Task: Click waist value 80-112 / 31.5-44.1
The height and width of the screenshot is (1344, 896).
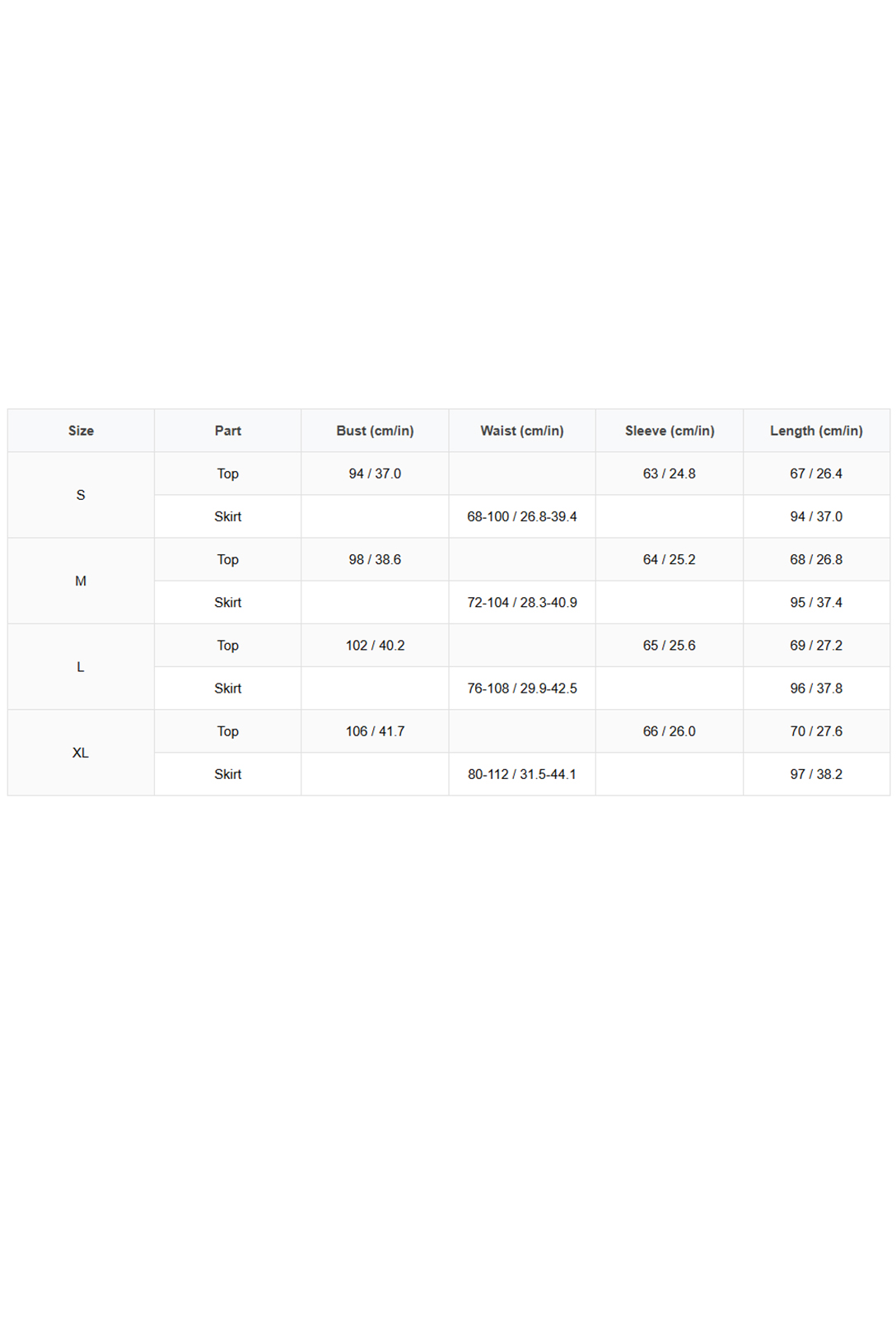Action: (x=522, y=774)
